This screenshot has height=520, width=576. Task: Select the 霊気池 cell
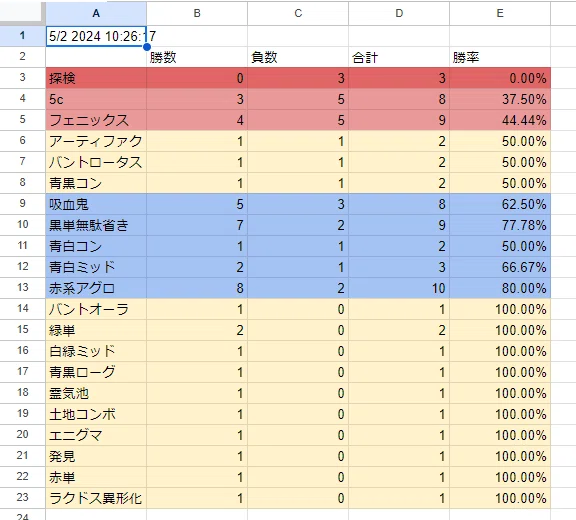(96, 393)
